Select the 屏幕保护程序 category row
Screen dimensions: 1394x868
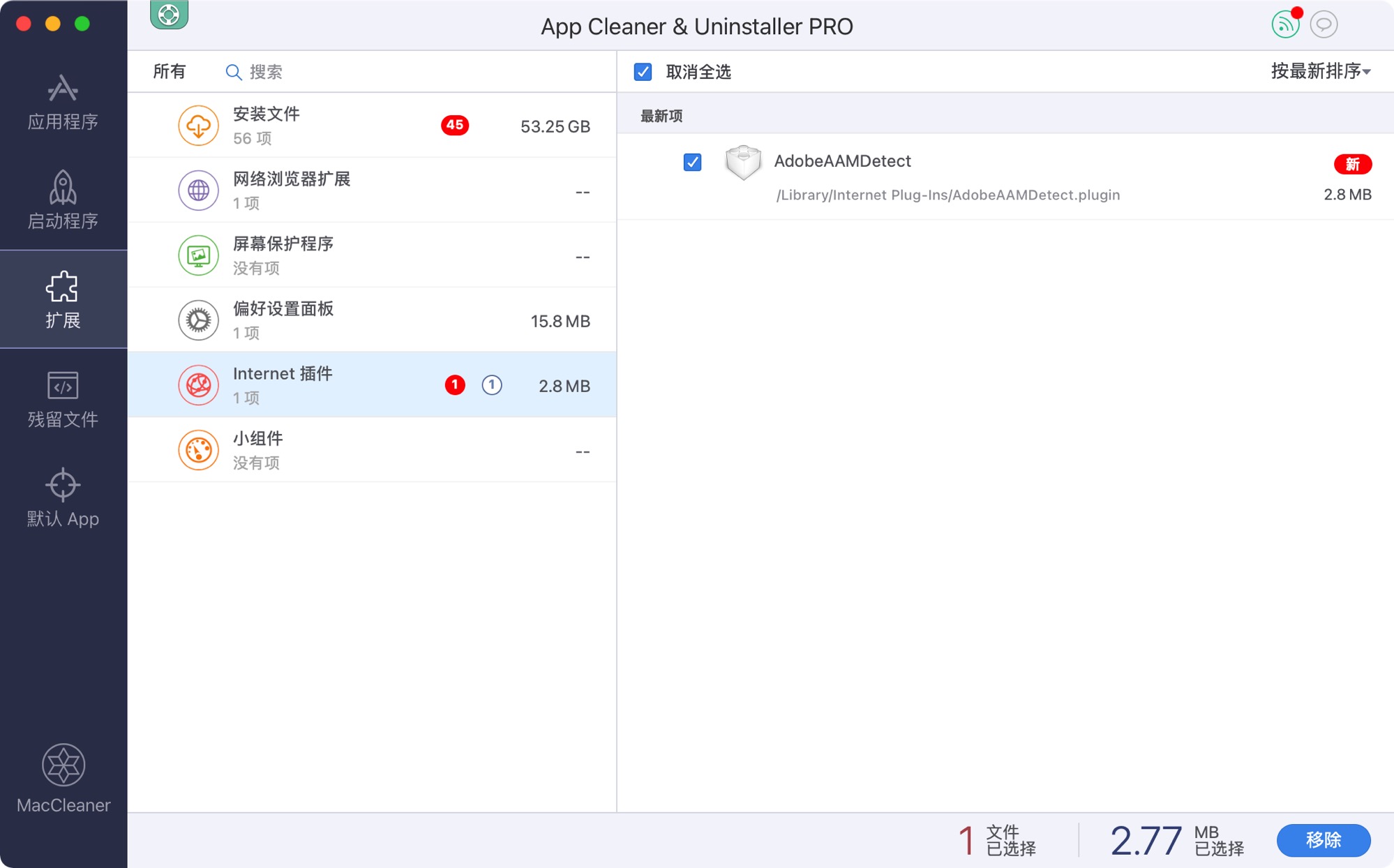point(372,255)
